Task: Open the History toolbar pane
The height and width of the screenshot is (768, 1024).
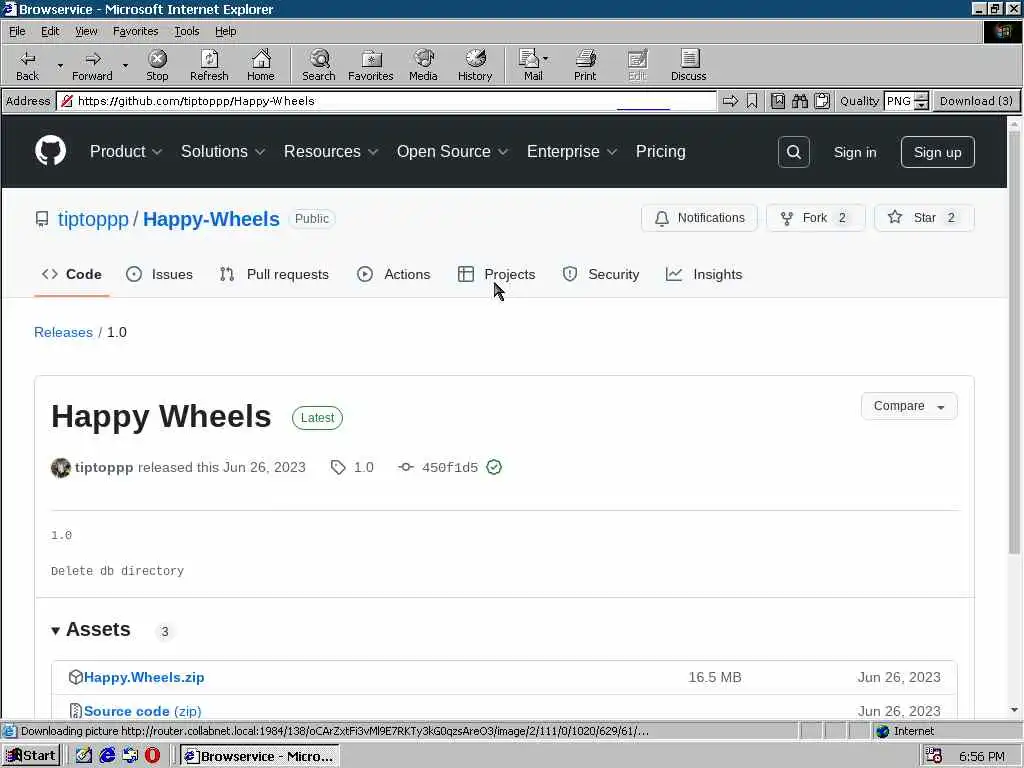Action: 475,65
